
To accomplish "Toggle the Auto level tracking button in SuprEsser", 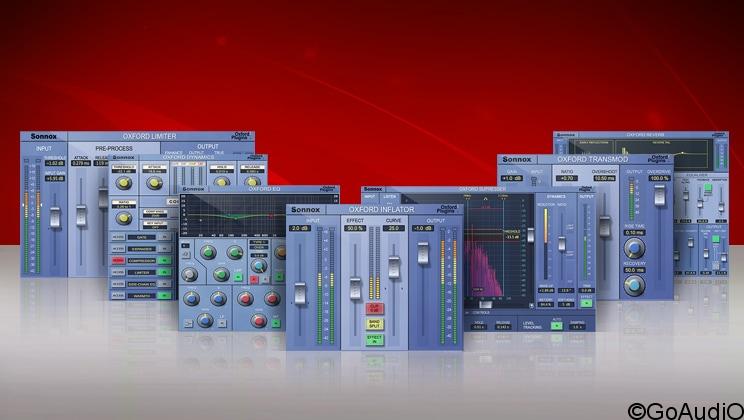I will click(557, 326).
